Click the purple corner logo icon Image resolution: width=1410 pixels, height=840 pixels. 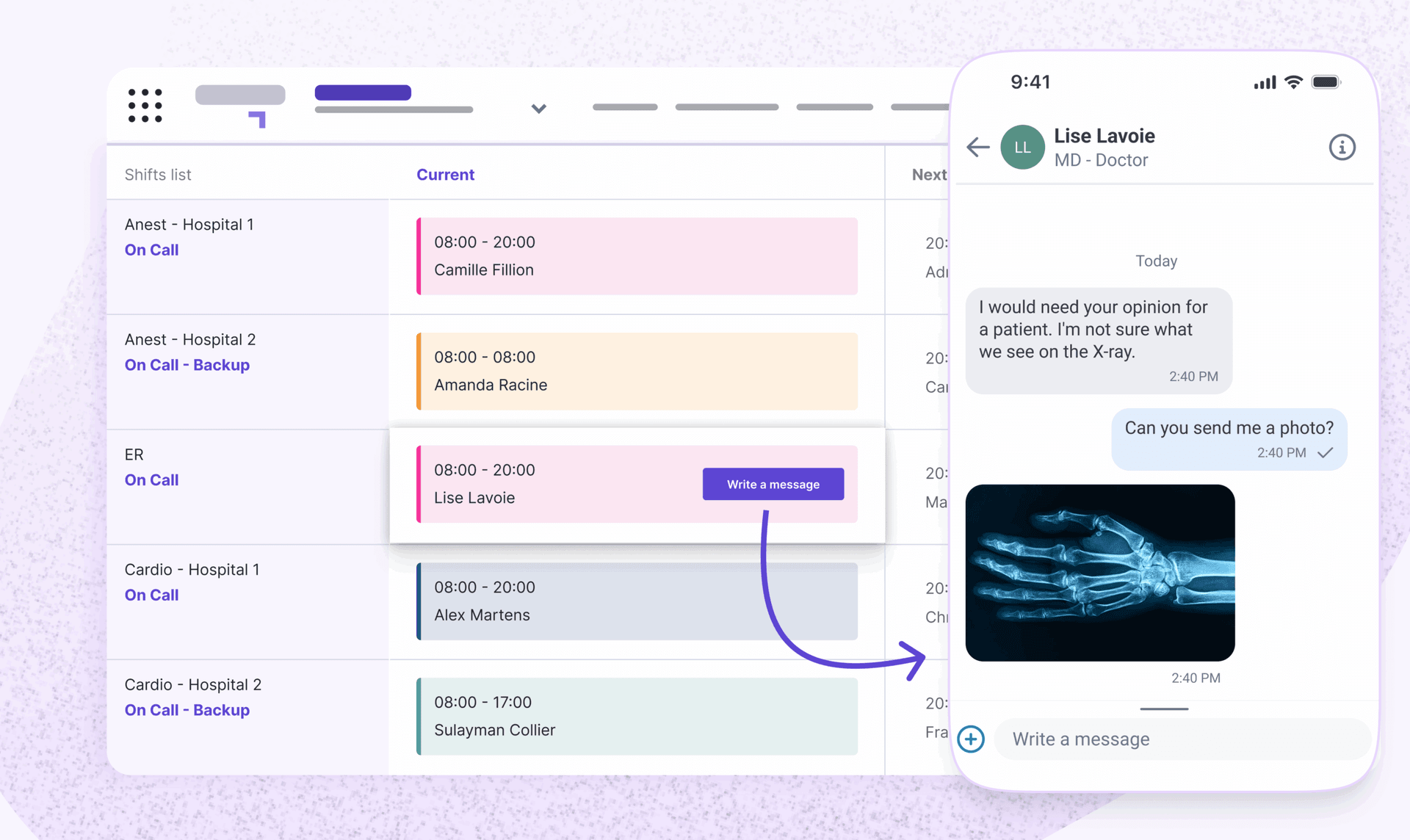pos(258,119)
